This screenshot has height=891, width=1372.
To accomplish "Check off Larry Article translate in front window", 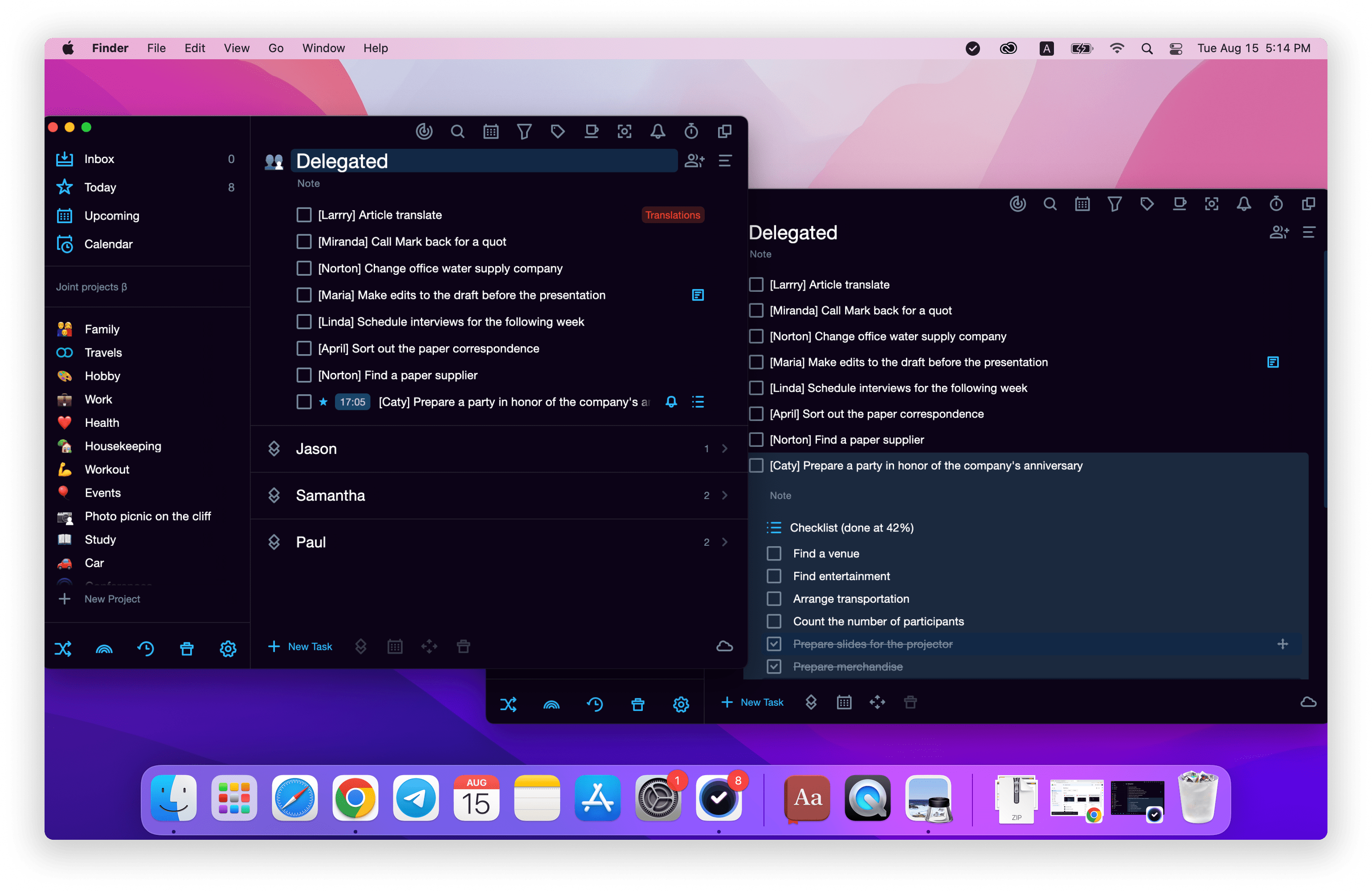I will [304, 215].
